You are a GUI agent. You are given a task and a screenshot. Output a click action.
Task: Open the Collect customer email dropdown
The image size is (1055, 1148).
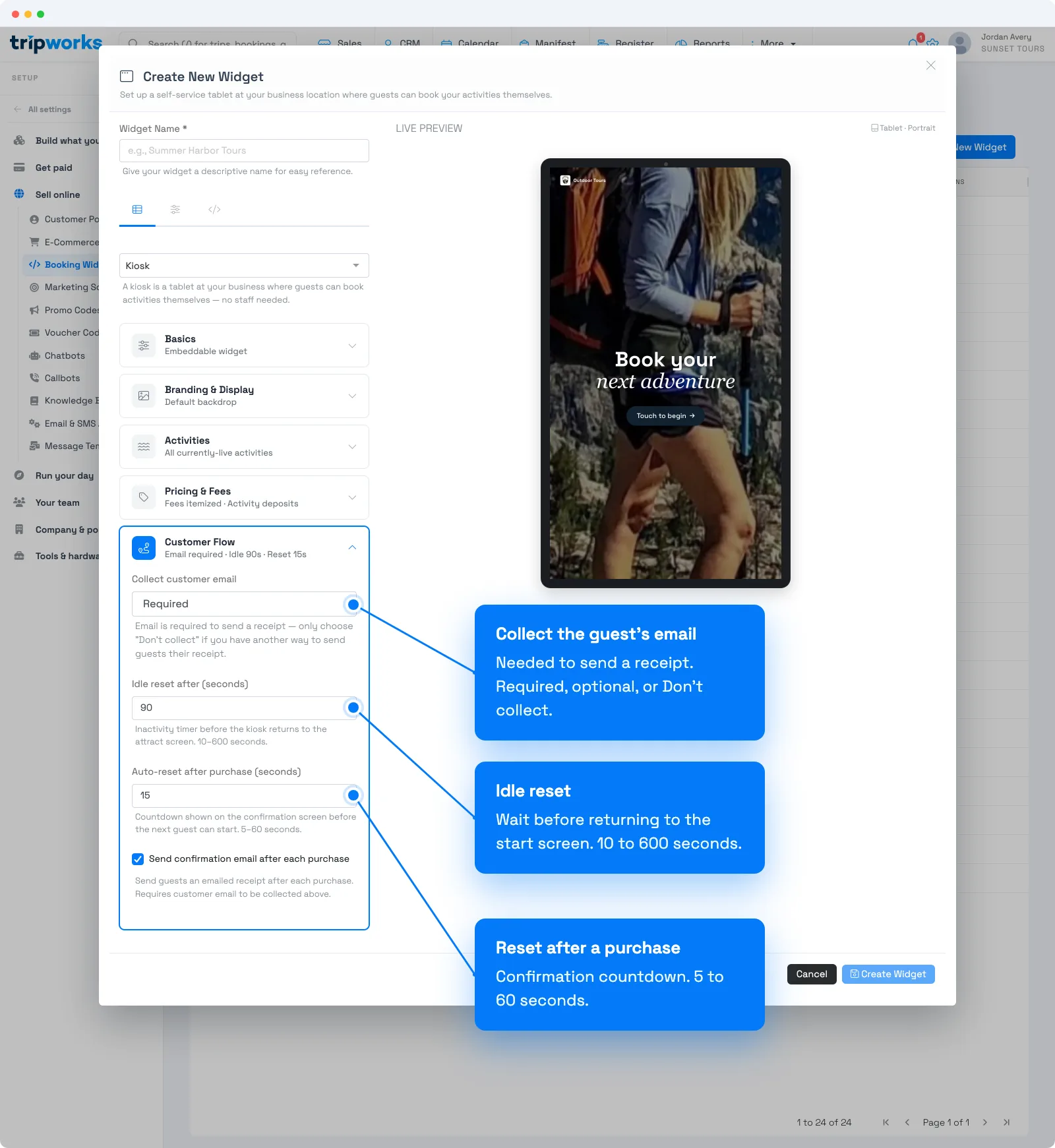pyautogui.click(x=244, y=604)
